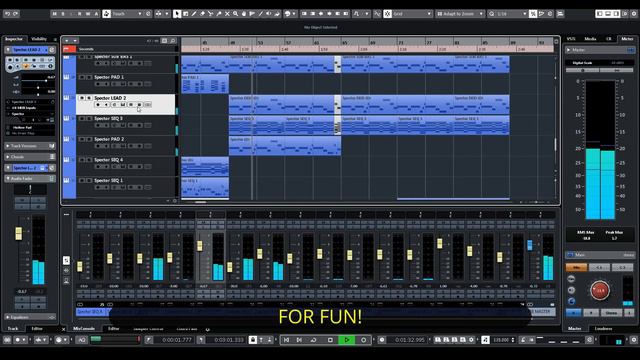The height and width of the screenshot is (360, 640).
Task: Click the Spector SEQ 1 MIDI clip
Action: click(205, 187)
